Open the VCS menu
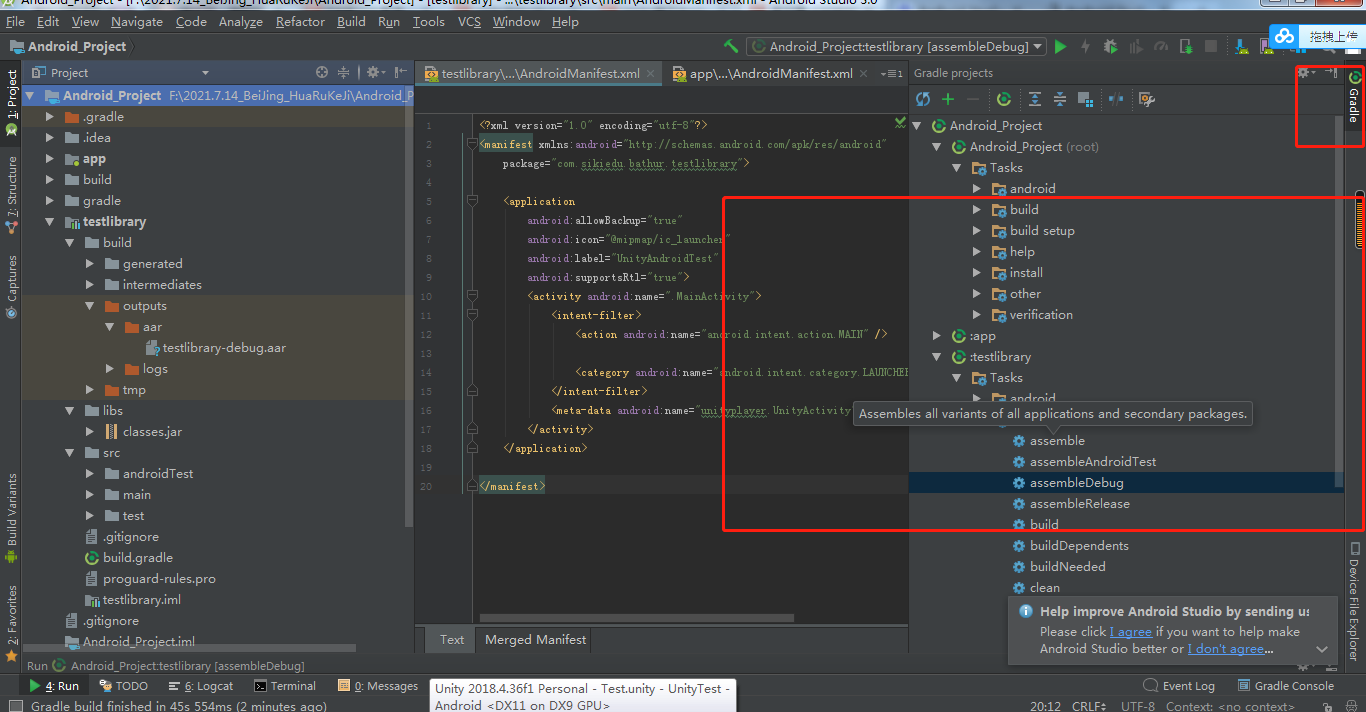 point(469,21)
